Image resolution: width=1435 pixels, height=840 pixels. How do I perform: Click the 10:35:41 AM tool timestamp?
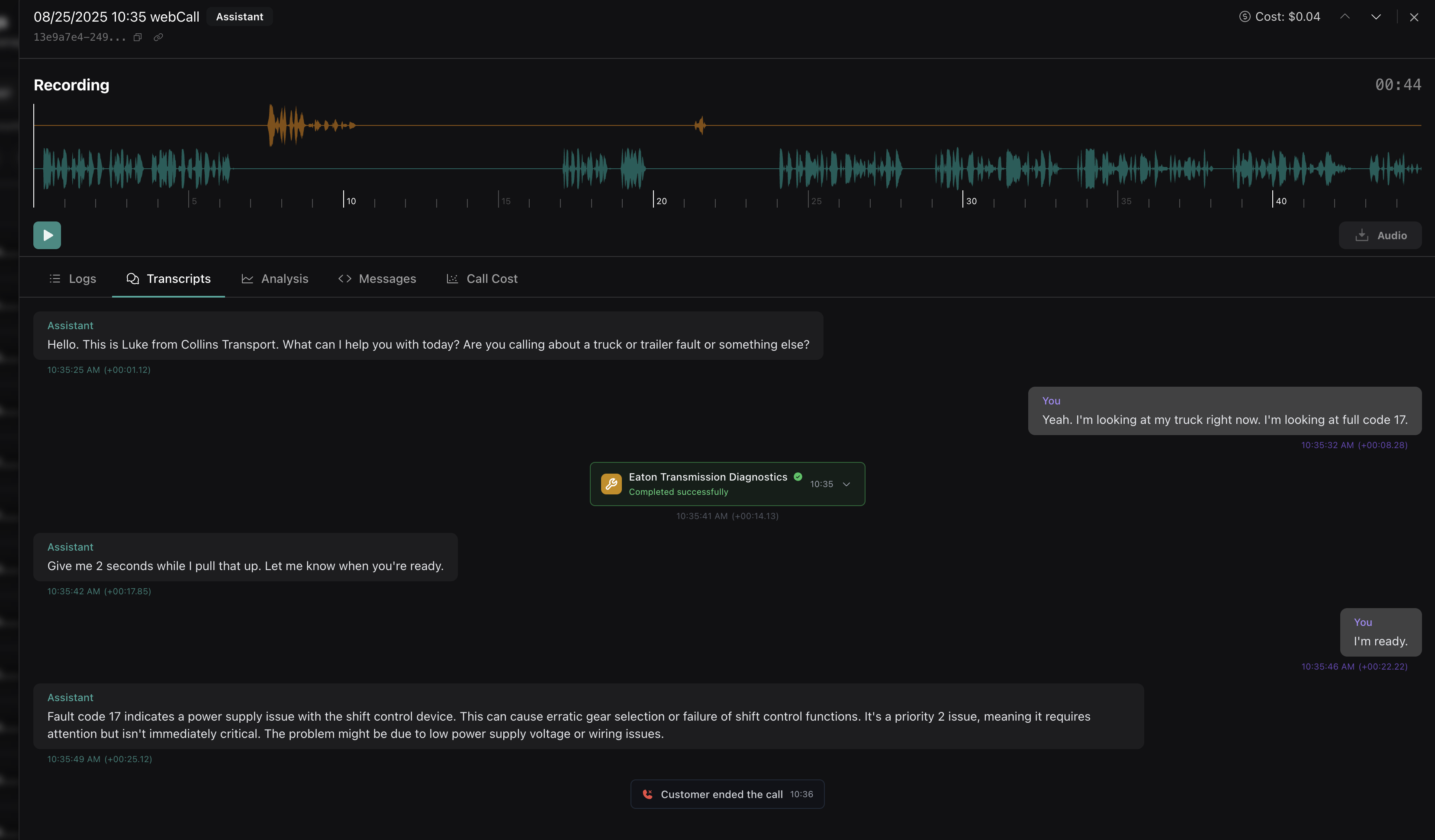click(727, 516)
